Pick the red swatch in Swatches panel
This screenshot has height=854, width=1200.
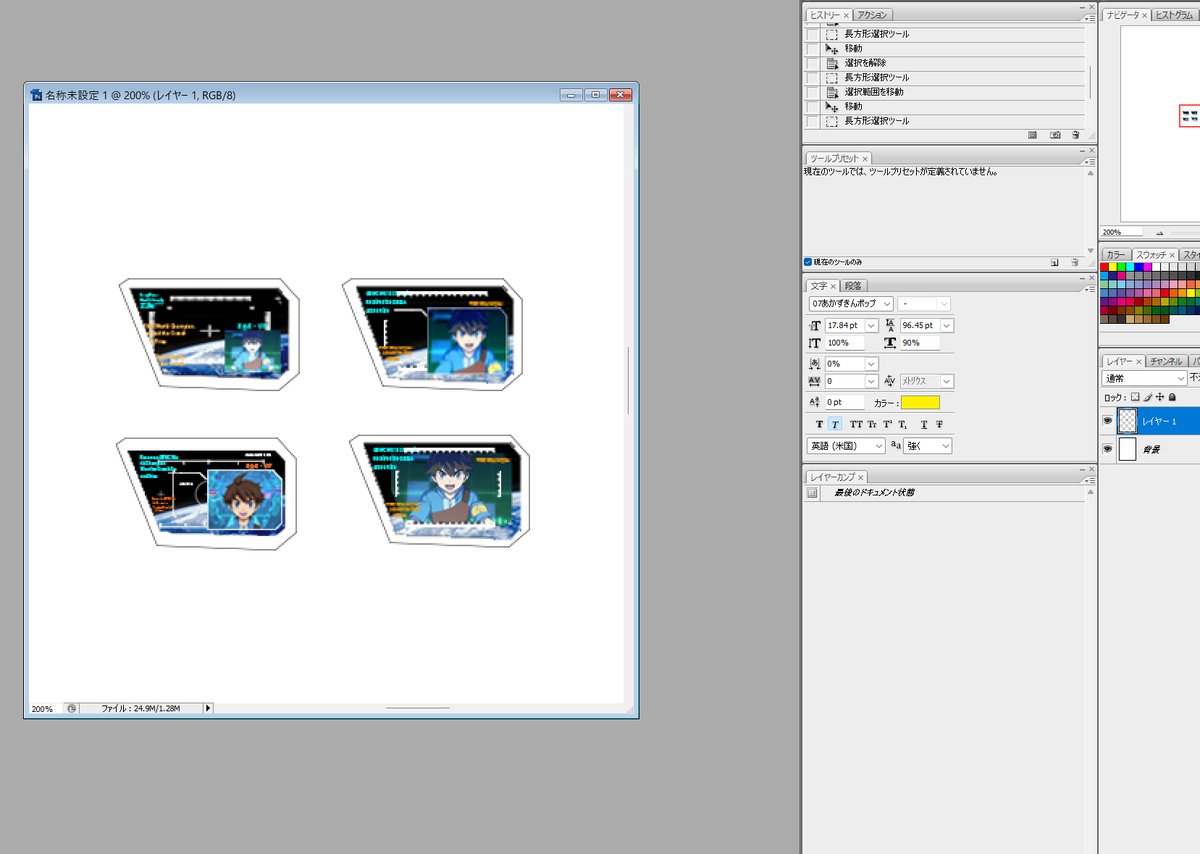(1106, 268)
